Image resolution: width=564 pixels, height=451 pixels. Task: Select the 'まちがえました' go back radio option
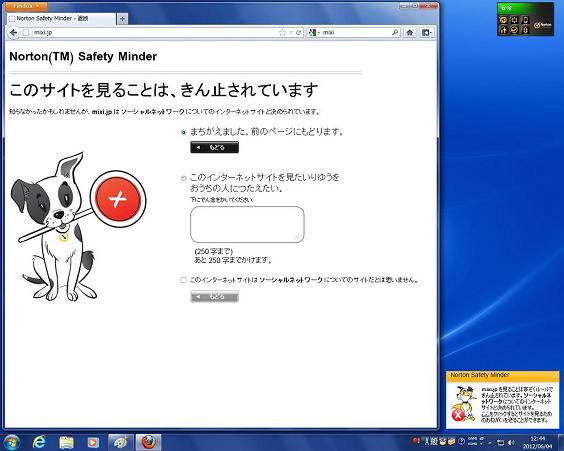[184, 132]
